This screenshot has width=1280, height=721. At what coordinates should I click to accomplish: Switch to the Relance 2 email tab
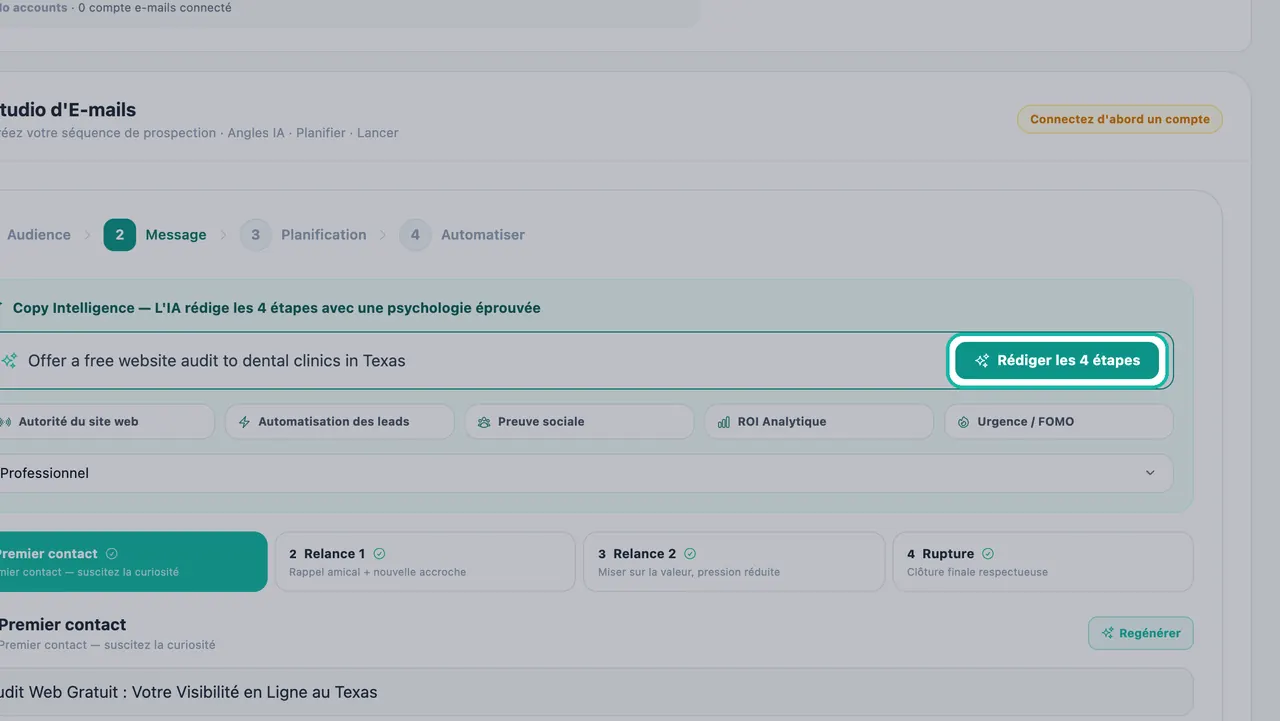[x=734, y=562]
